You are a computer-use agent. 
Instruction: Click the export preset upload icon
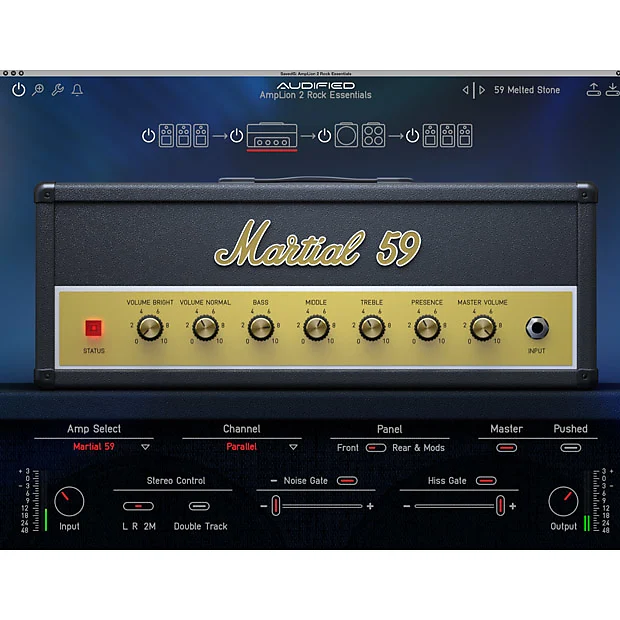[x=592, y=90]
